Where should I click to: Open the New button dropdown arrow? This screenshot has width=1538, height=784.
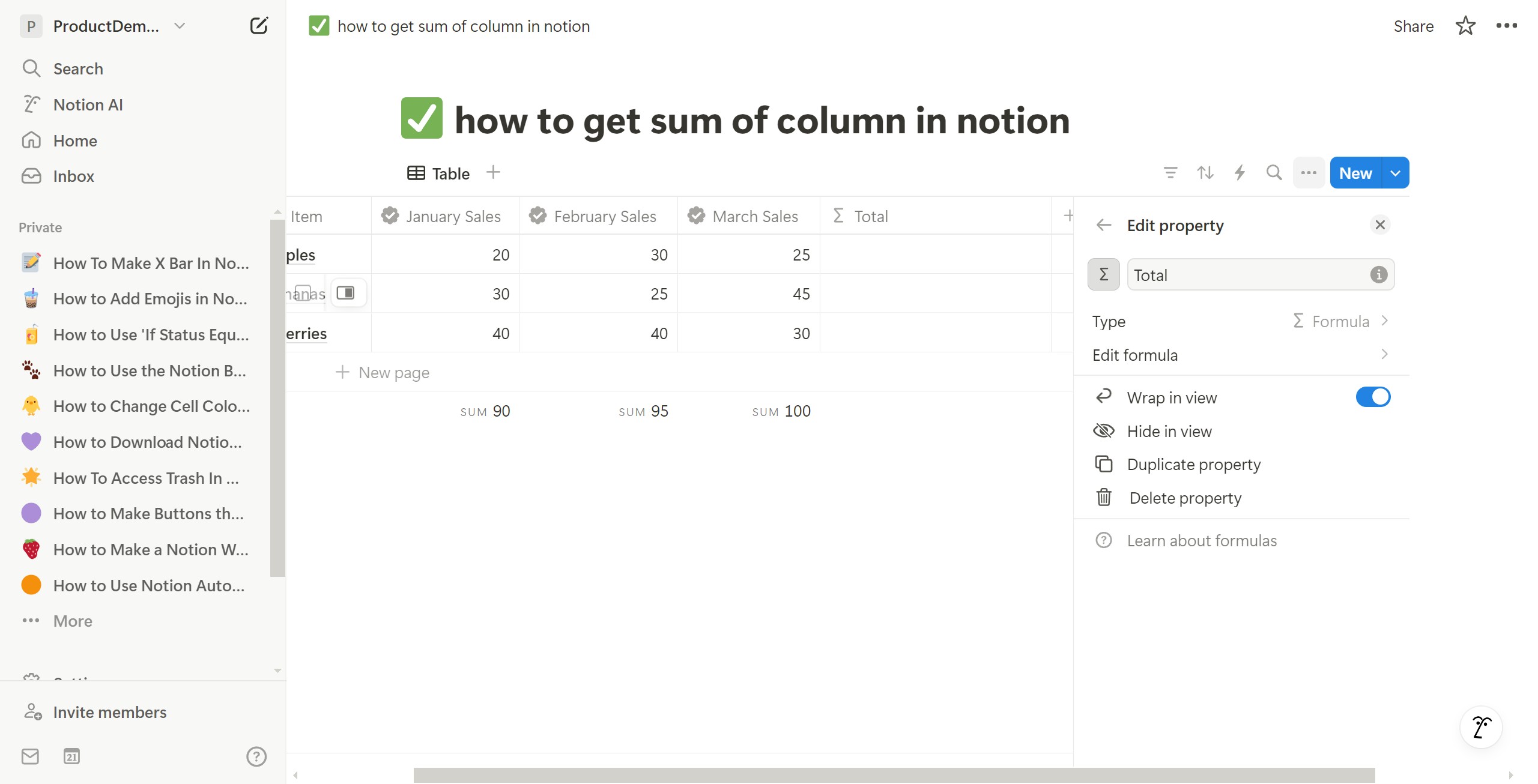coord(1395,173)
